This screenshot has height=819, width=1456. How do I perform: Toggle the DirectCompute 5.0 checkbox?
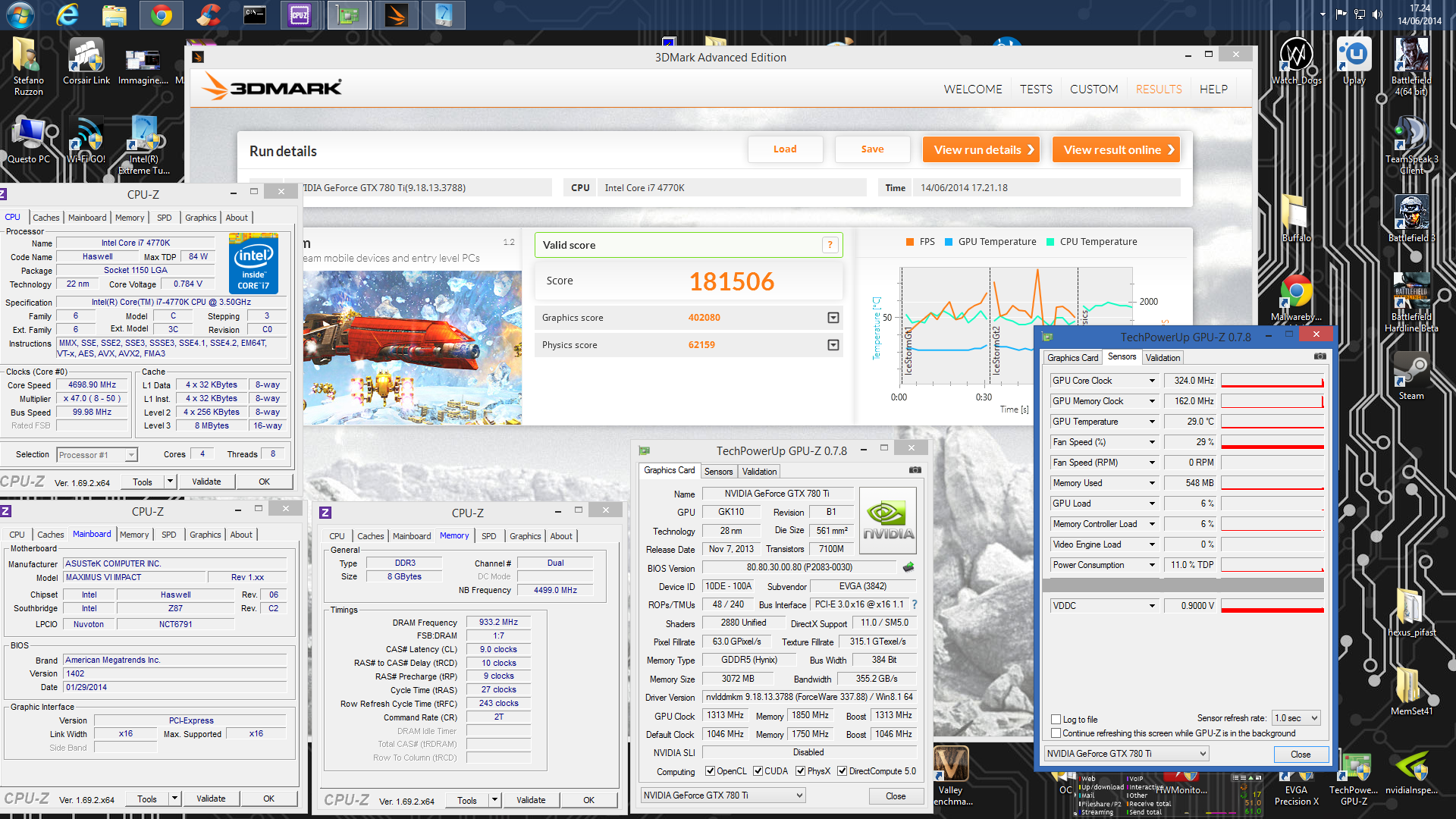(842, 771)
